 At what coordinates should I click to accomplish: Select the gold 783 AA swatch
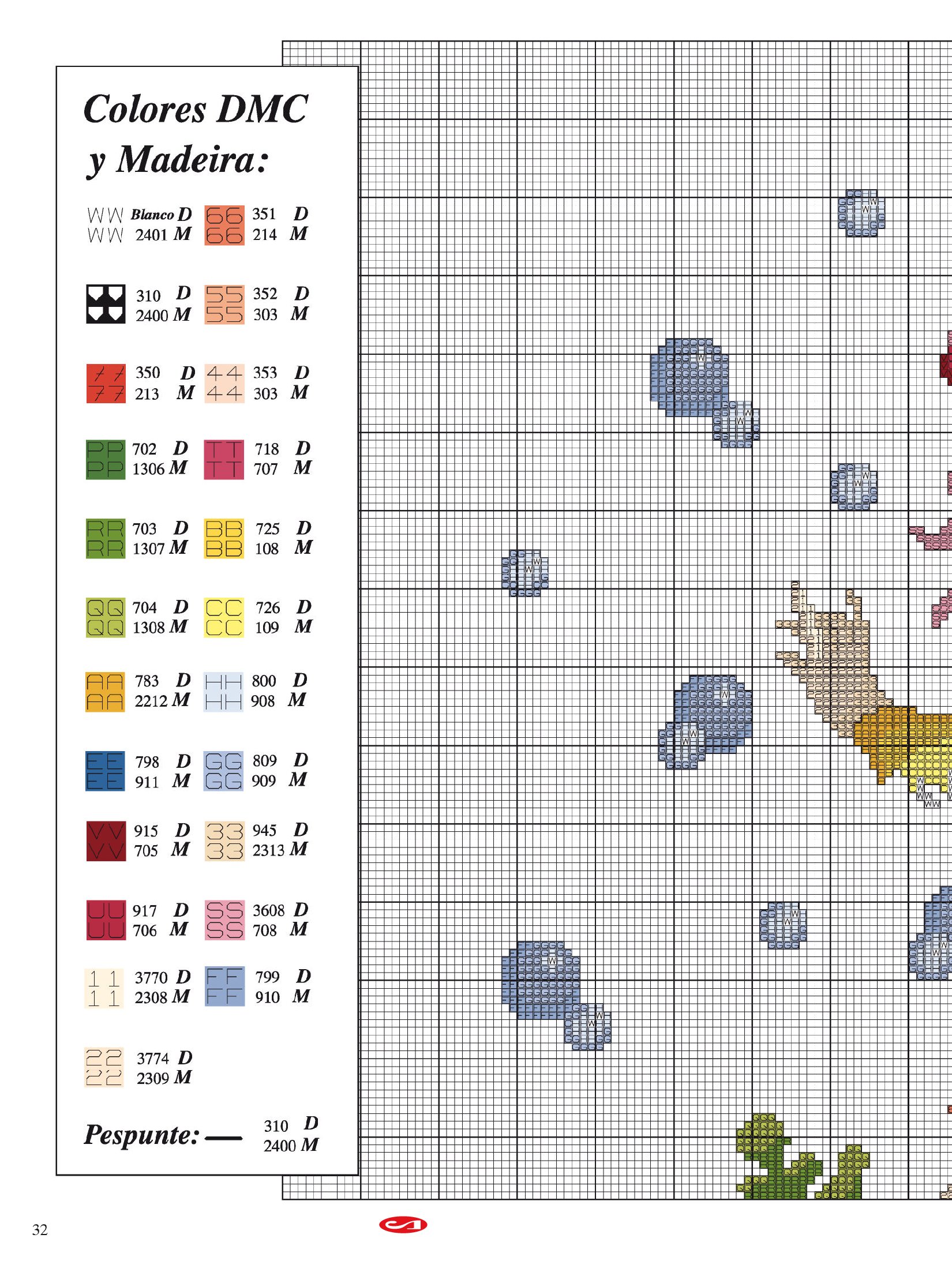[x=105, y=692]
